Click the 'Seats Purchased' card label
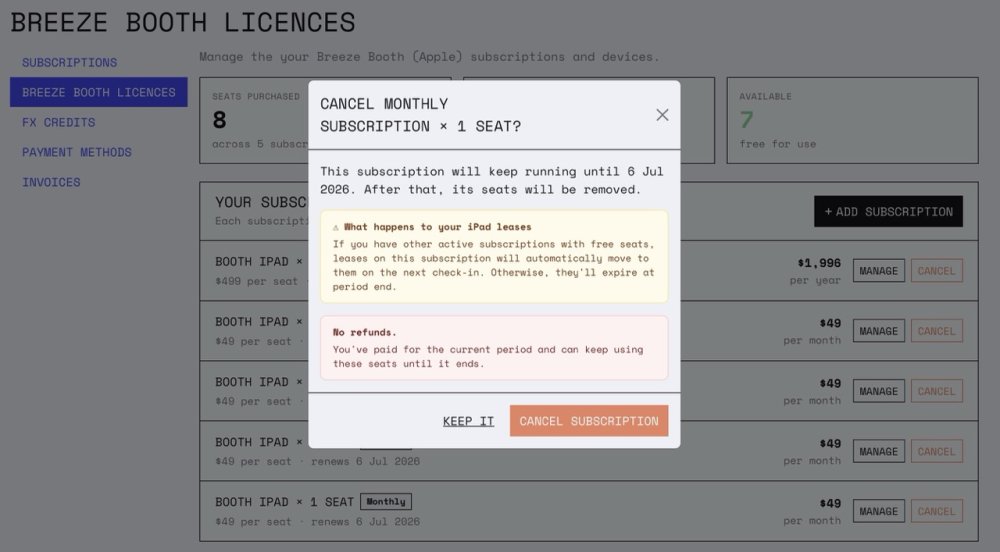The image size is (1000, 552). (256, 96)
